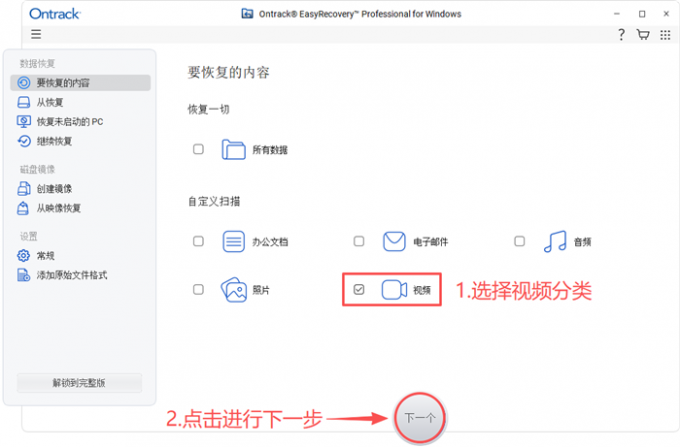
Task: Open 常规 settings in the sidebar
Action: click(81, 255)
